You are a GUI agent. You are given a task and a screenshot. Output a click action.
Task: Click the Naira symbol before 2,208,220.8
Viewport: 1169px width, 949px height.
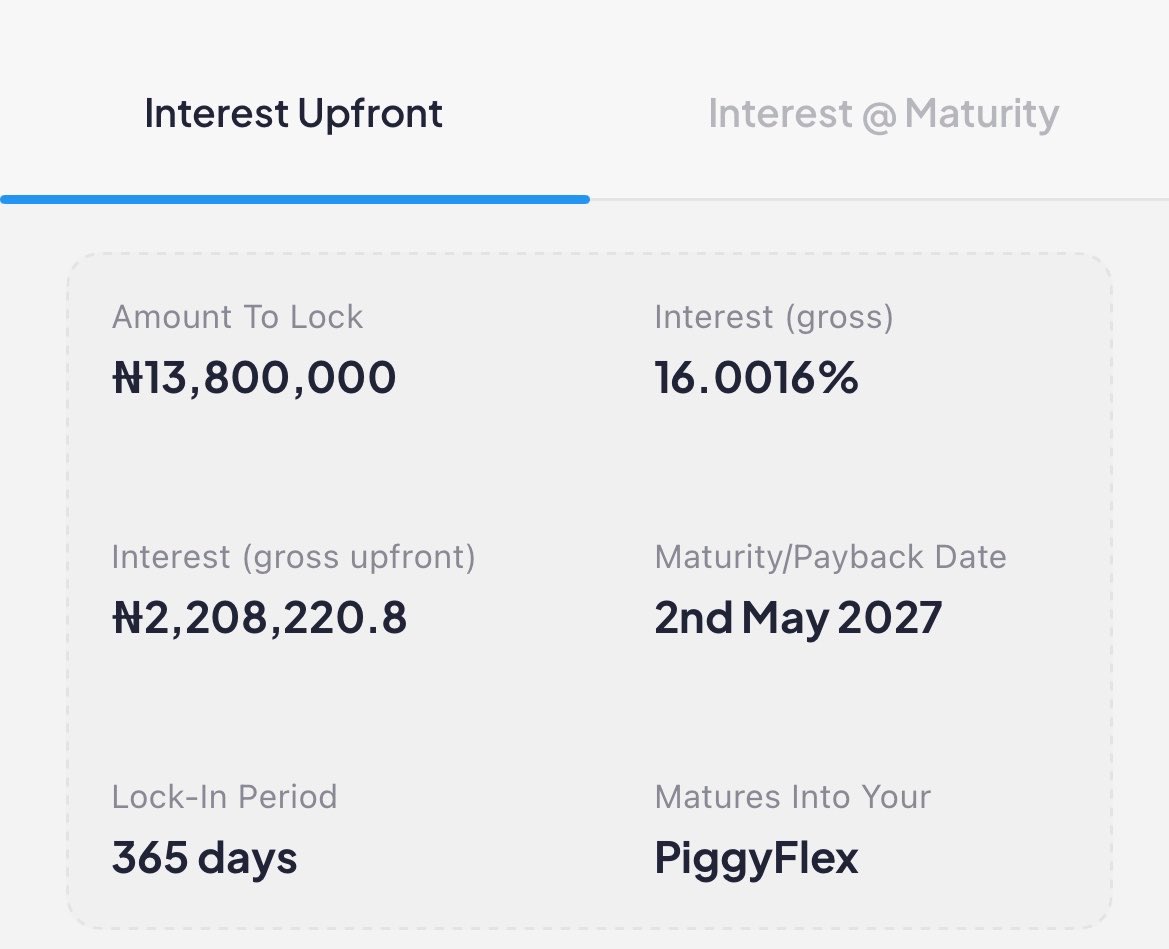[x=127, y=618]
